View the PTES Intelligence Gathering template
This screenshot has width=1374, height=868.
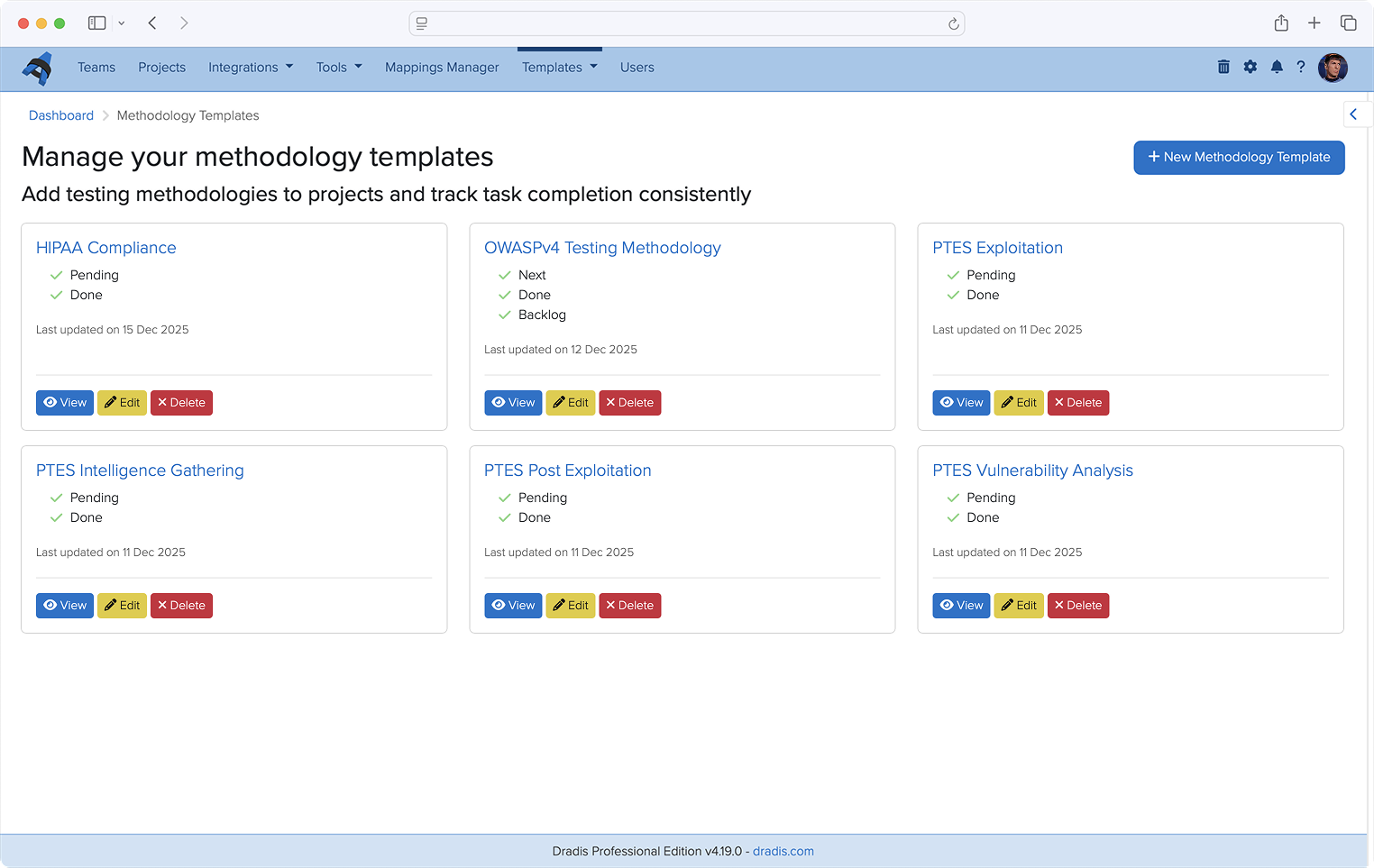65,606
